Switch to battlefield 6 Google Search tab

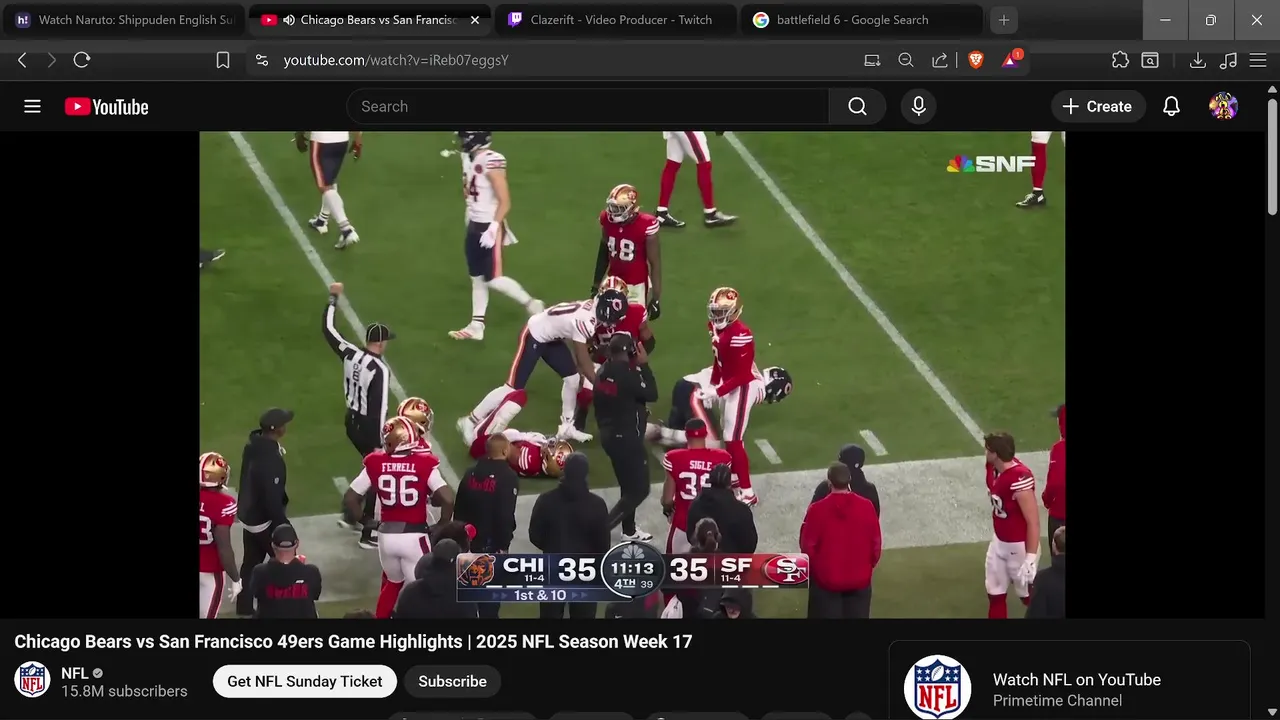coord(861,20)
